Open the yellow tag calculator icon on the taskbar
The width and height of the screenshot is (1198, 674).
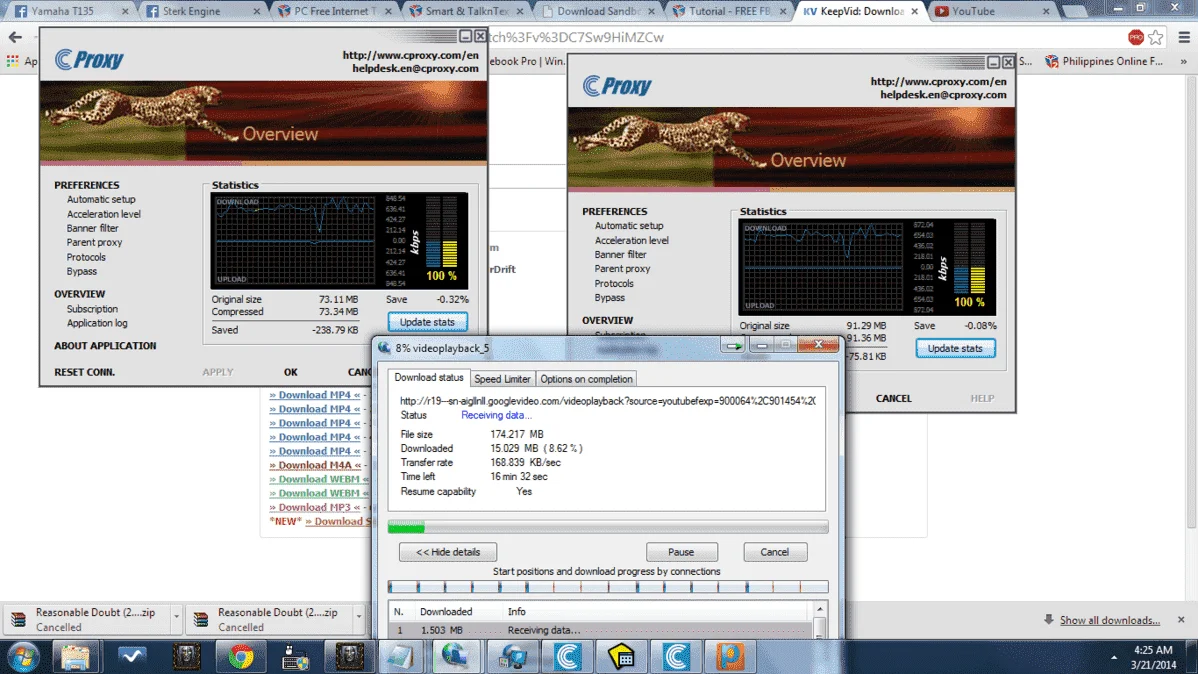click(x=621, y=656)
